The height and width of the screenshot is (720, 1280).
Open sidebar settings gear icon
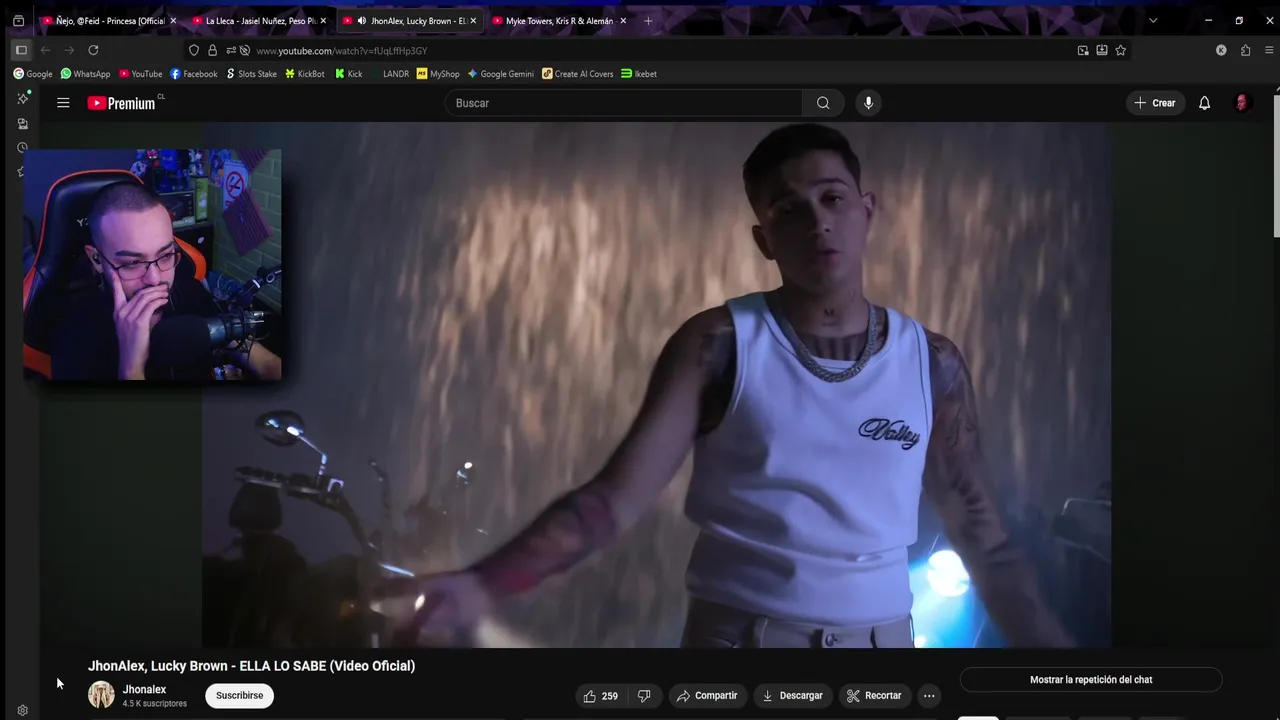coord(22,711)
